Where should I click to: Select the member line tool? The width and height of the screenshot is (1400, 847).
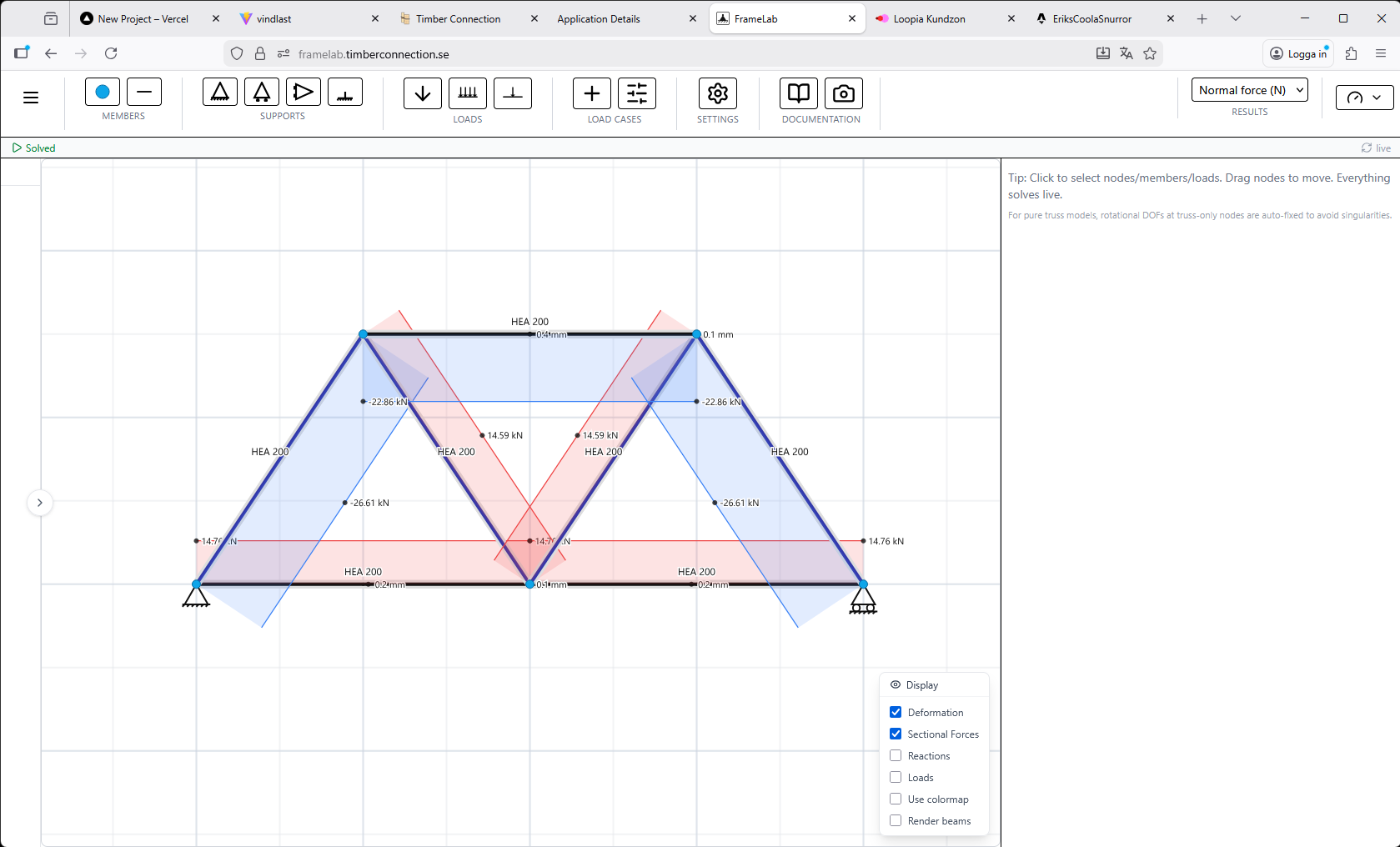click(144, 92)
